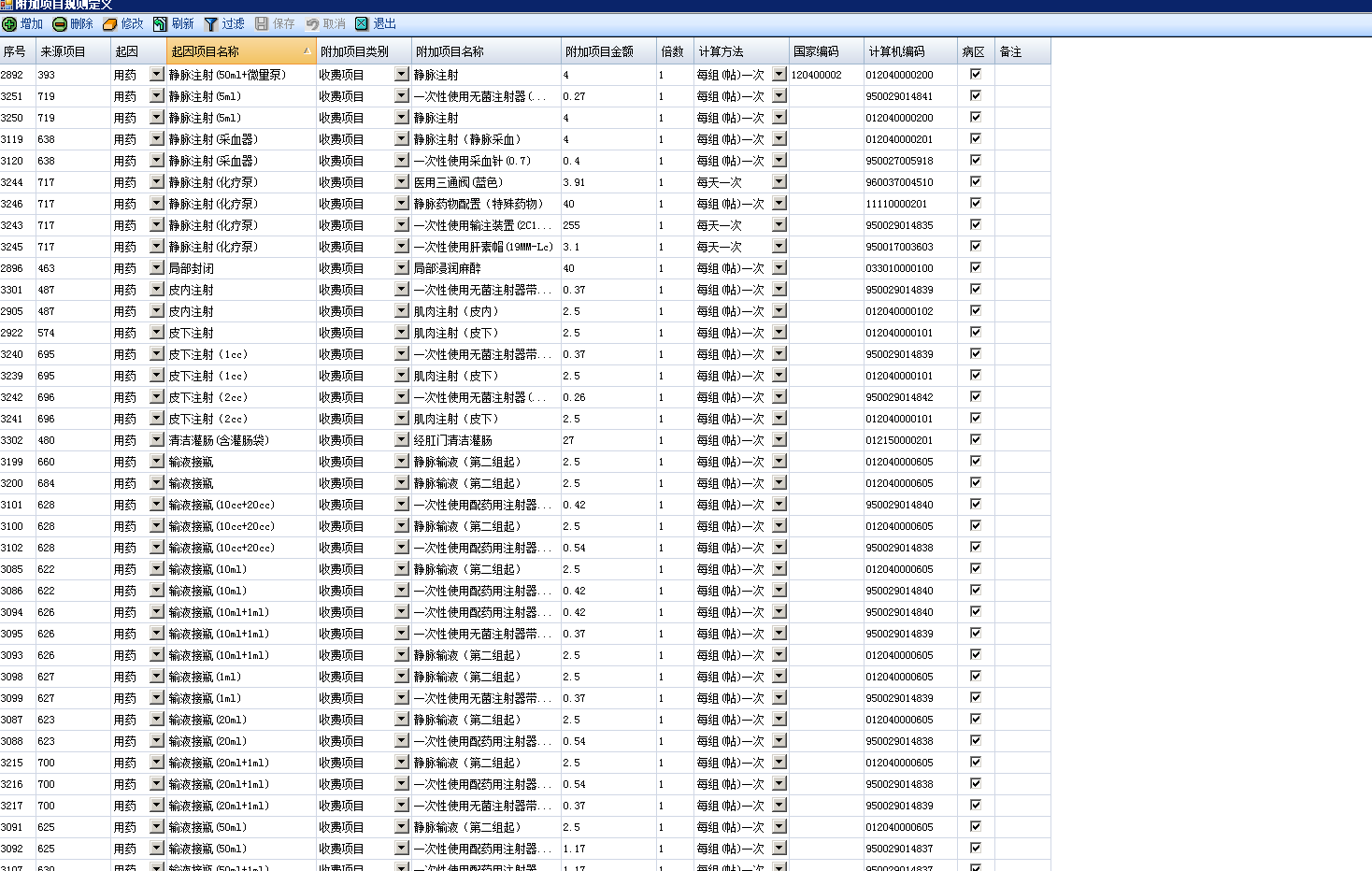Open the 起因 dropdown in row 3250
This screenshot has height=871, width=1372.
click(157, 117)
